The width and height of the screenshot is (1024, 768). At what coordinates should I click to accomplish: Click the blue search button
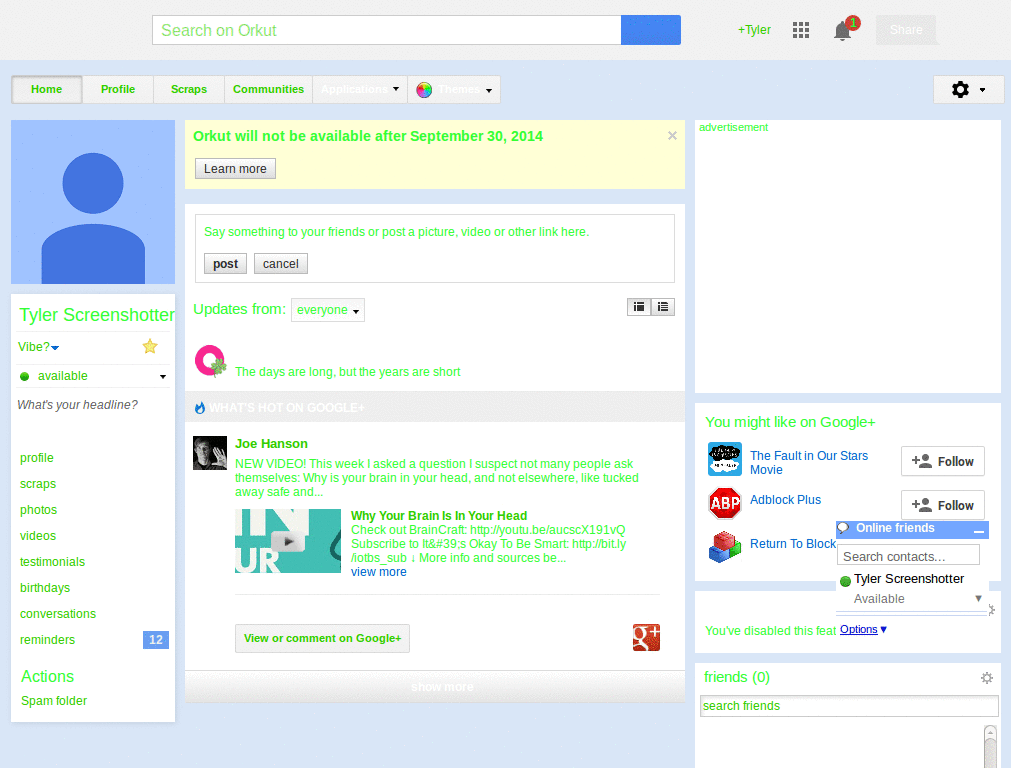pos(650,30)
